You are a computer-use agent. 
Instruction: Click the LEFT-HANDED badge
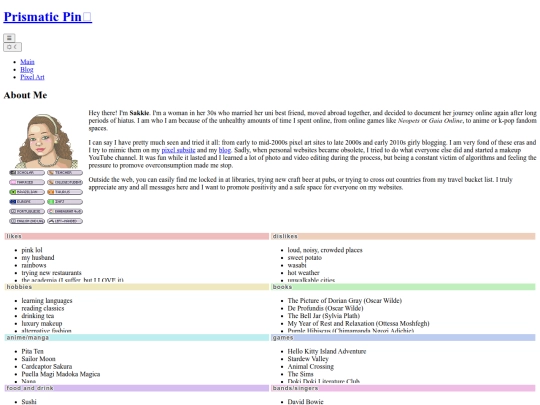coord(65,221)
